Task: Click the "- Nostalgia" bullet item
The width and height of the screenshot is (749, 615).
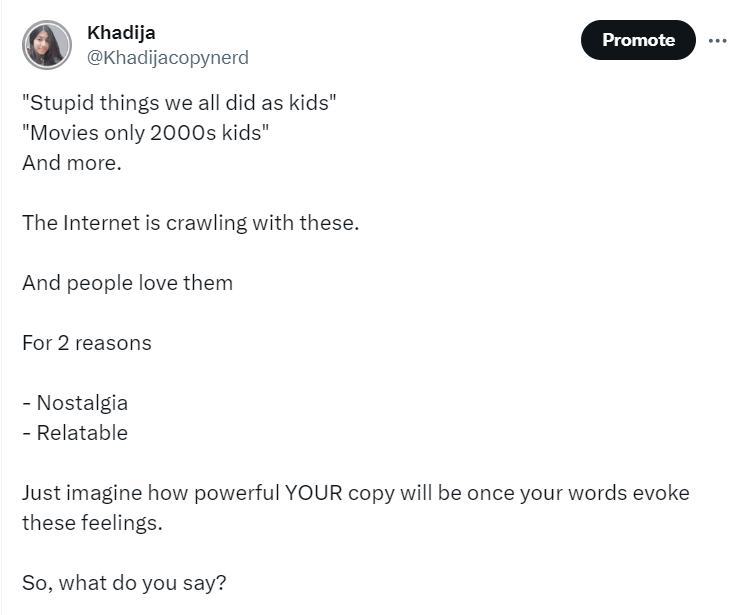Action: pyautogui.click(x=75, y=403)
